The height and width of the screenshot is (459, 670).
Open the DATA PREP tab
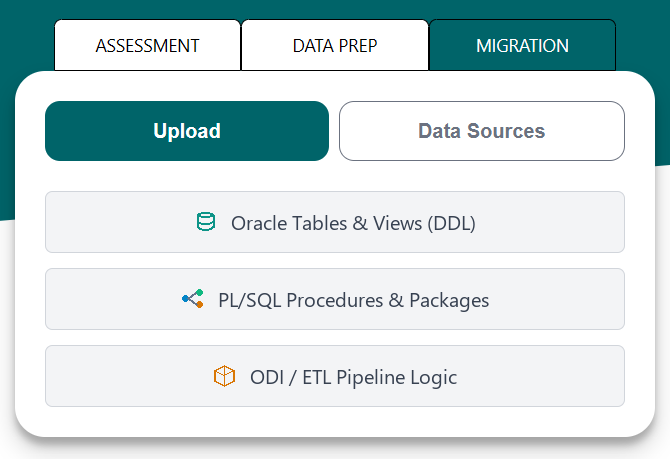(335, 45)
